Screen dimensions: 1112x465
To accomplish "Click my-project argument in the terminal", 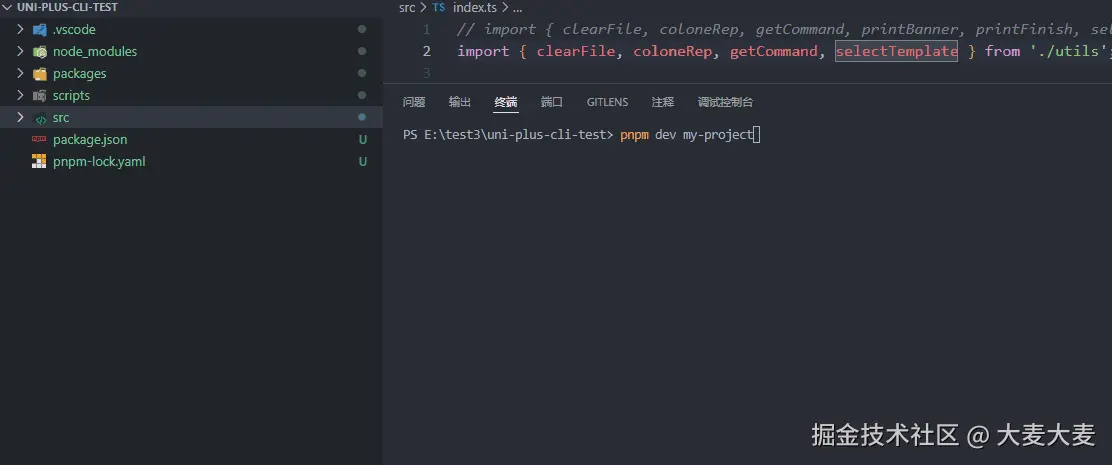I will point(717,135).
